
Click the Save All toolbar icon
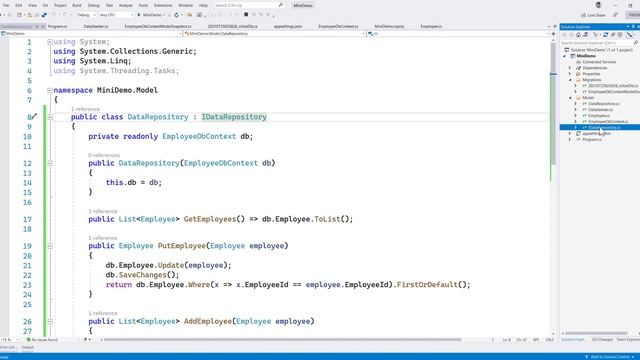click(x=44, y=15)
